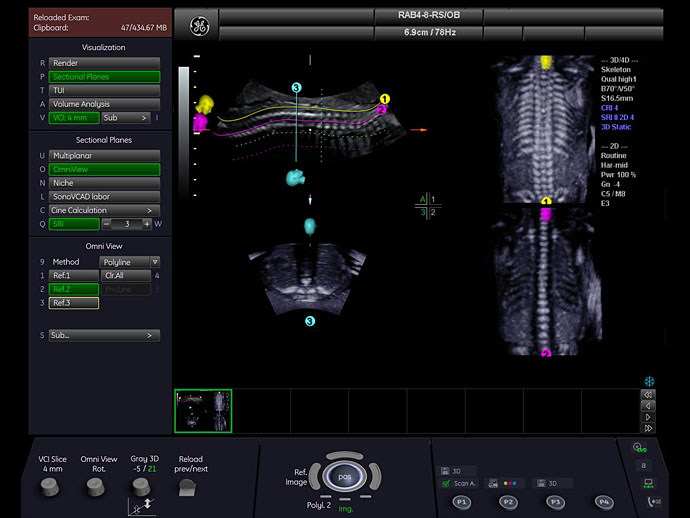Open the Method Polyline dropdown
The width and height of the screenshot is (690, 518).
click(x=130, y=262)
